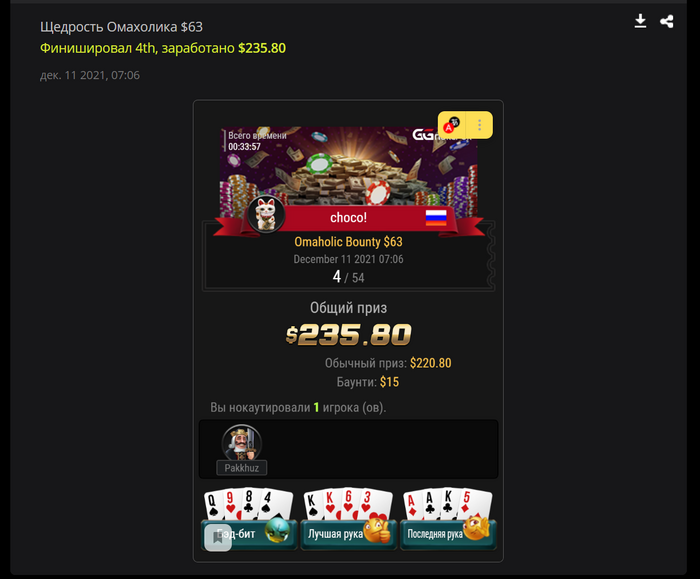This screenshot has height=579, width=700.
Task: Click the Russian flag icon
Action: pos(436,217)
